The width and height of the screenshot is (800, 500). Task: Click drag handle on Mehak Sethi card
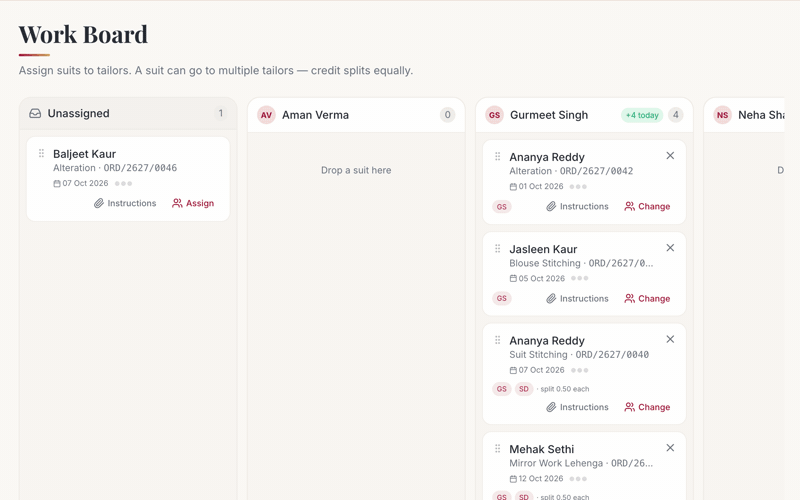[x=497, y=448]
